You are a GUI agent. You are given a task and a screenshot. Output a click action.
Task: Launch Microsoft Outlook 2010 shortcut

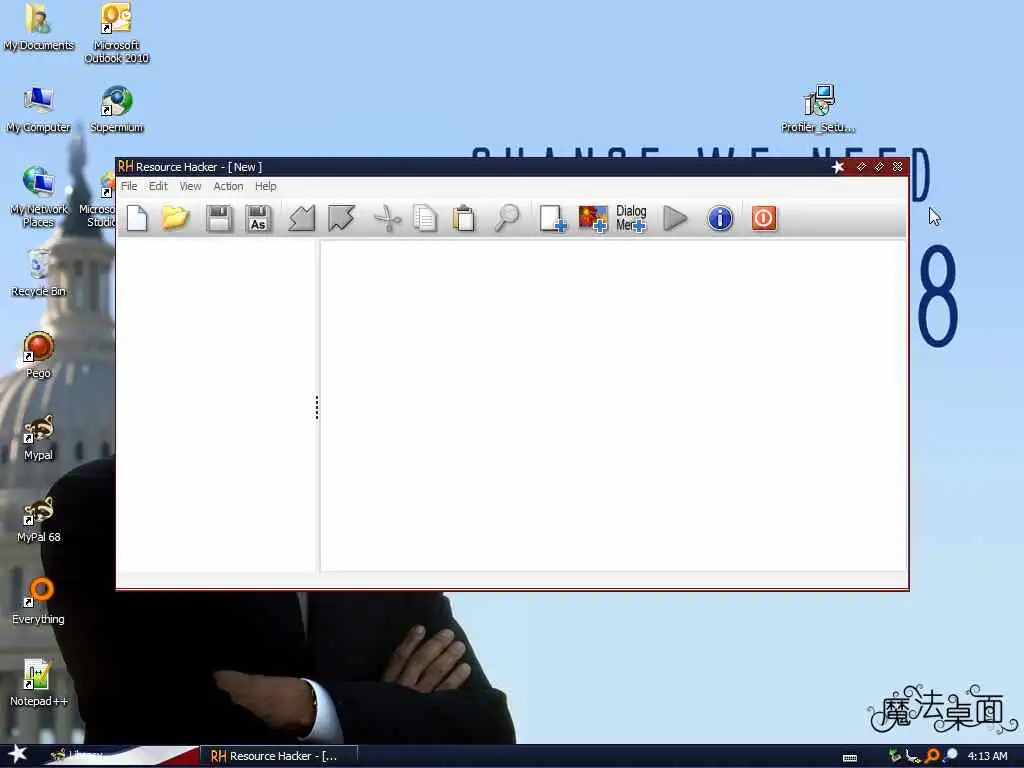(x=116, y=33)
